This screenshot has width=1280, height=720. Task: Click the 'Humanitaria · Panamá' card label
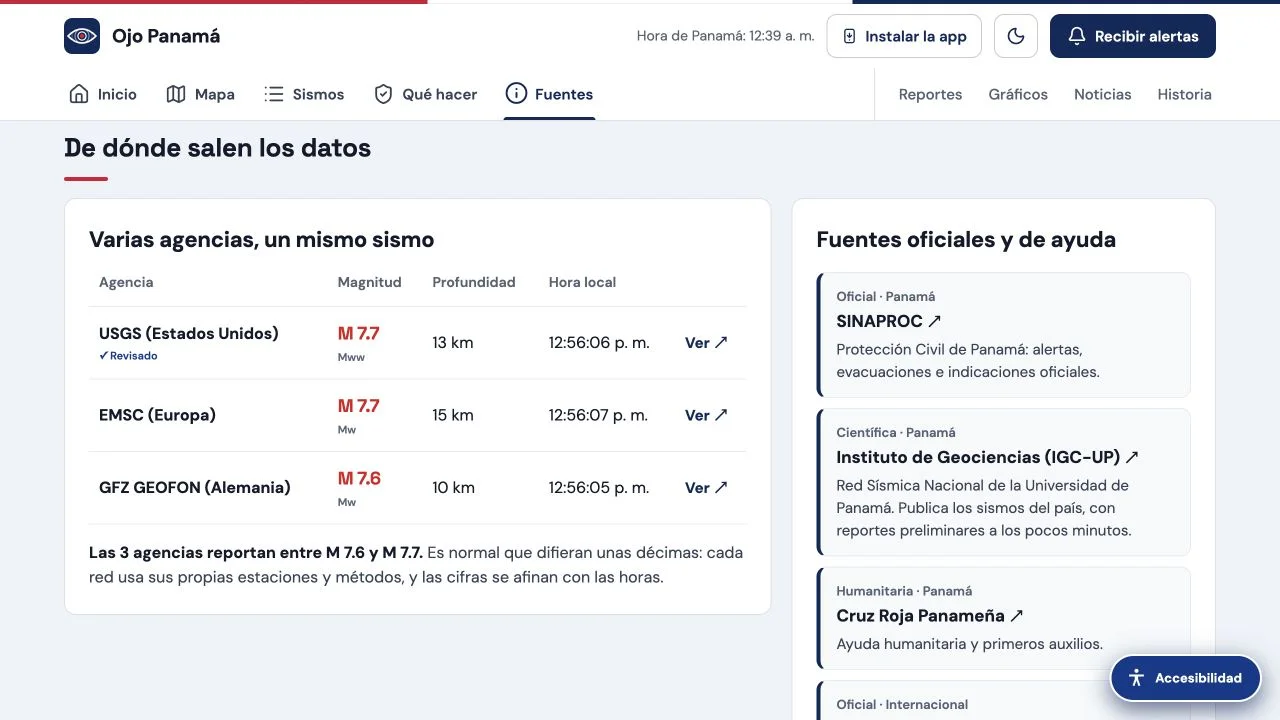tap(904, 591)
